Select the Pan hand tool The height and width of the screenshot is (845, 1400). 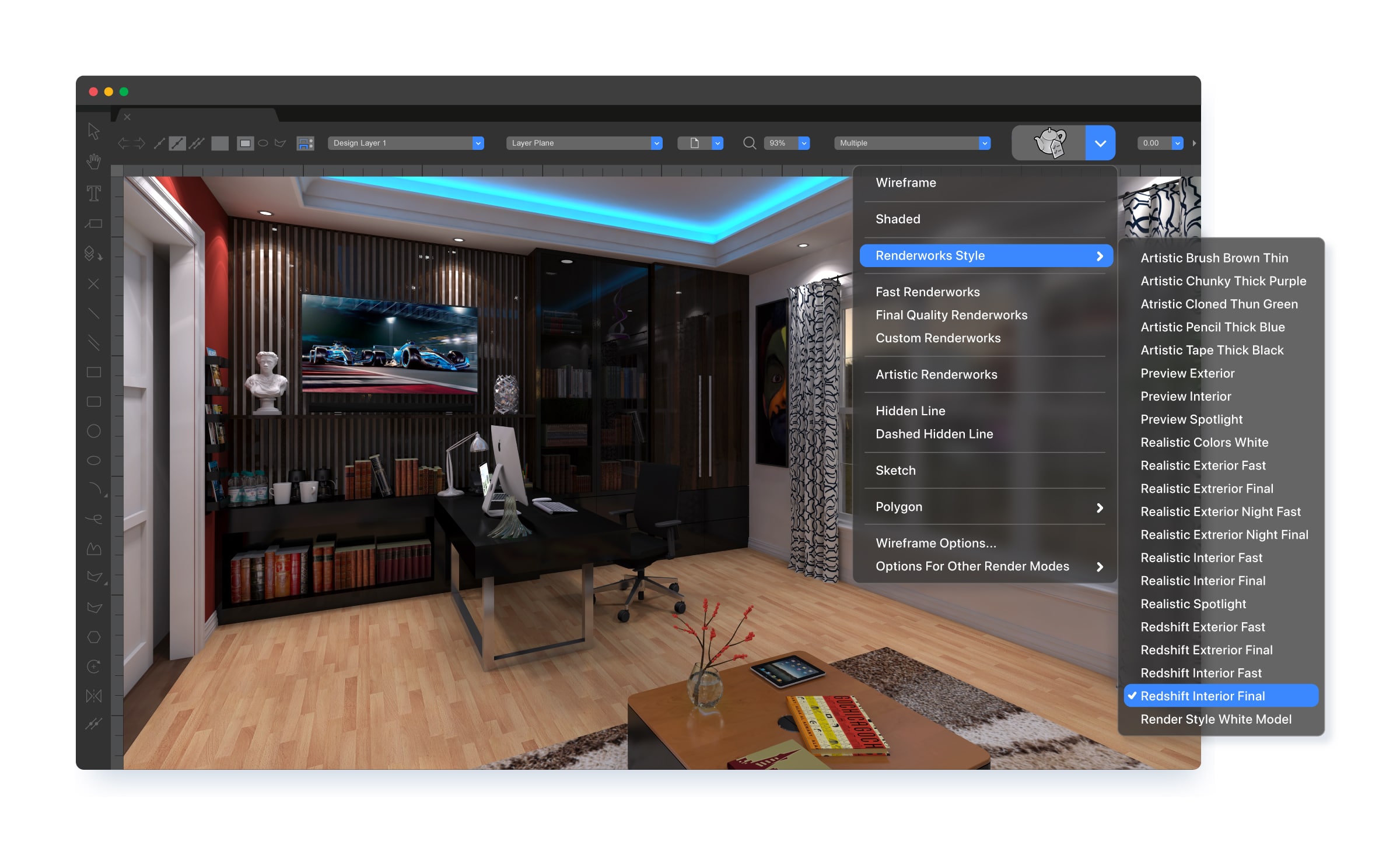pyautogui.click(x=93, y=162)
